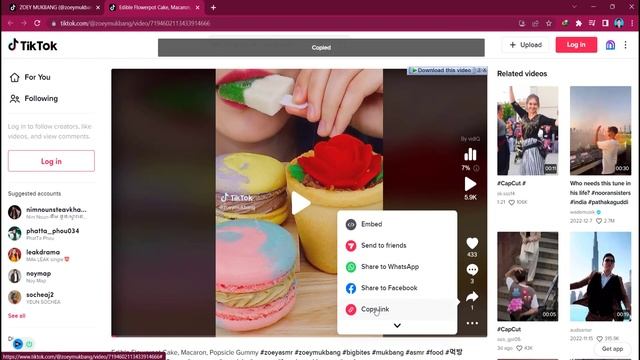Click the #zoeymukbang hashtag

pos(317,352)
